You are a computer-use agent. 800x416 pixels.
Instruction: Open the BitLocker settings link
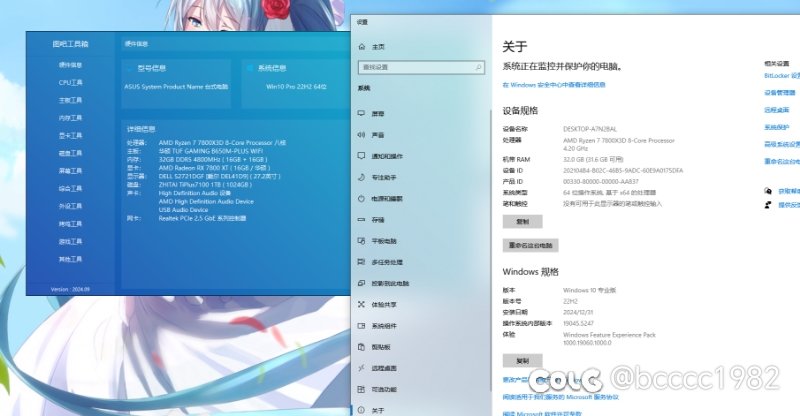pos(782,76)
